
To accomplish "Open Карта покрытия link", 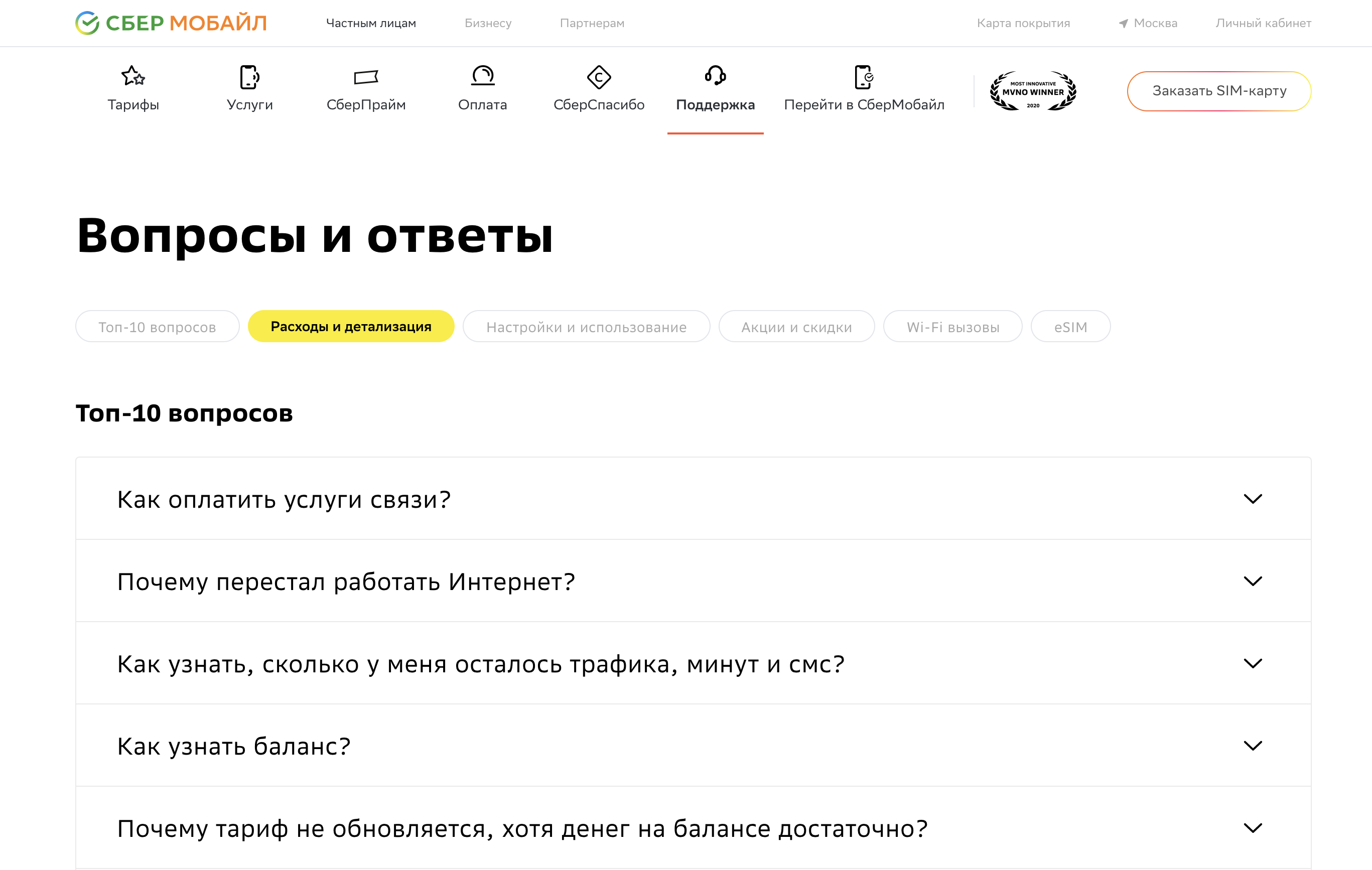I will pos(1023,23).
